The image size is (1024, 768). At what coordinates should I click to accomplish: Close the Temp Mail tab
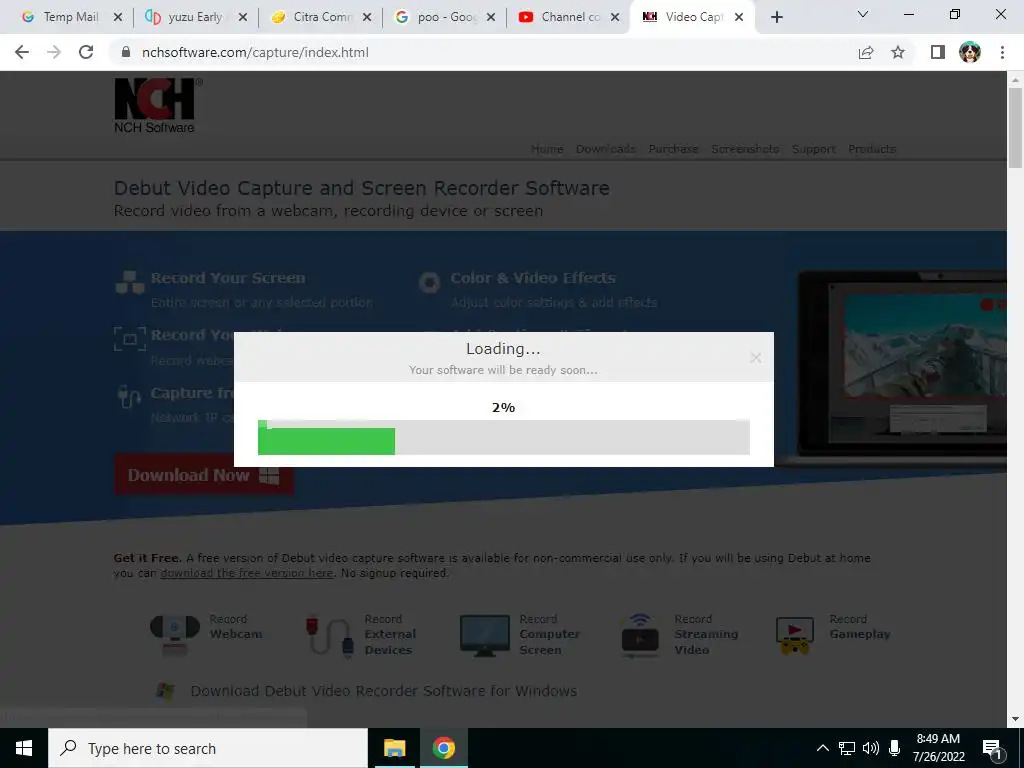(118, 17)
